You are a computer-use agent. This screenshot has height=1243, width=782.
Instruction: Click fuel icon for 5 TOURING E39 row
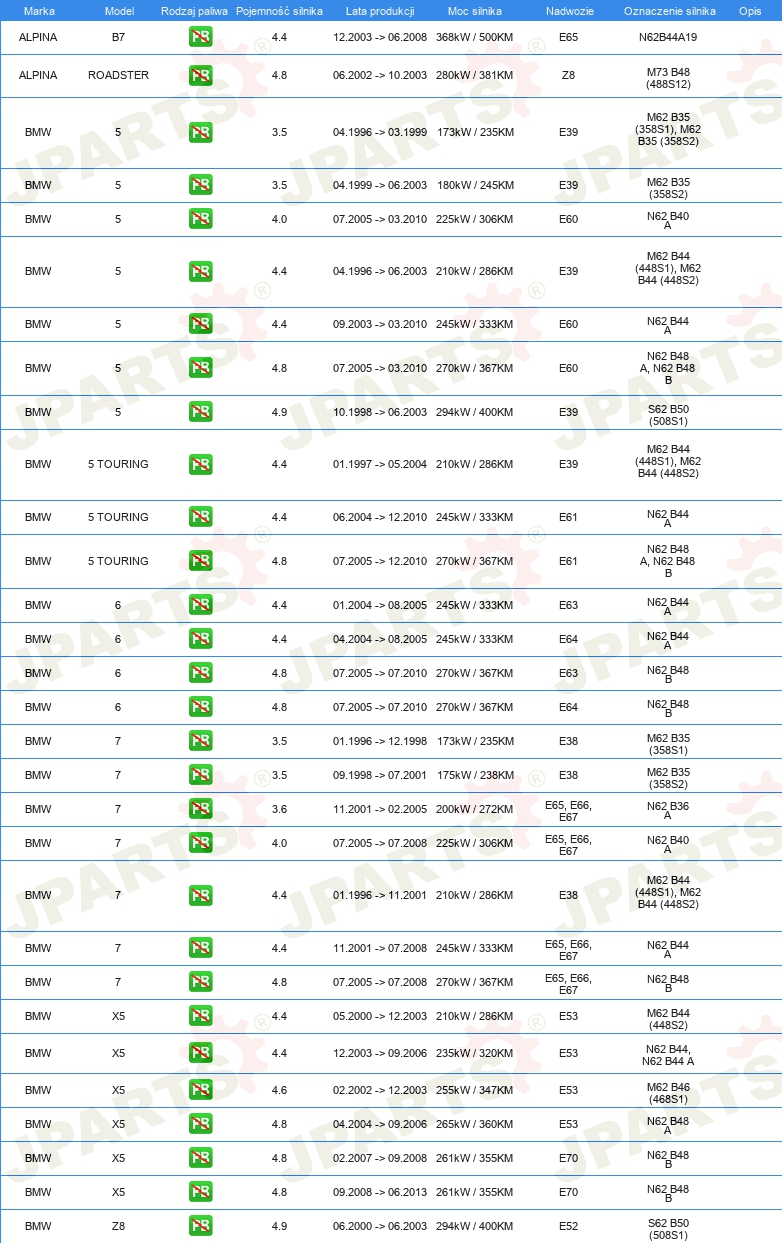[x=200, y=464]
